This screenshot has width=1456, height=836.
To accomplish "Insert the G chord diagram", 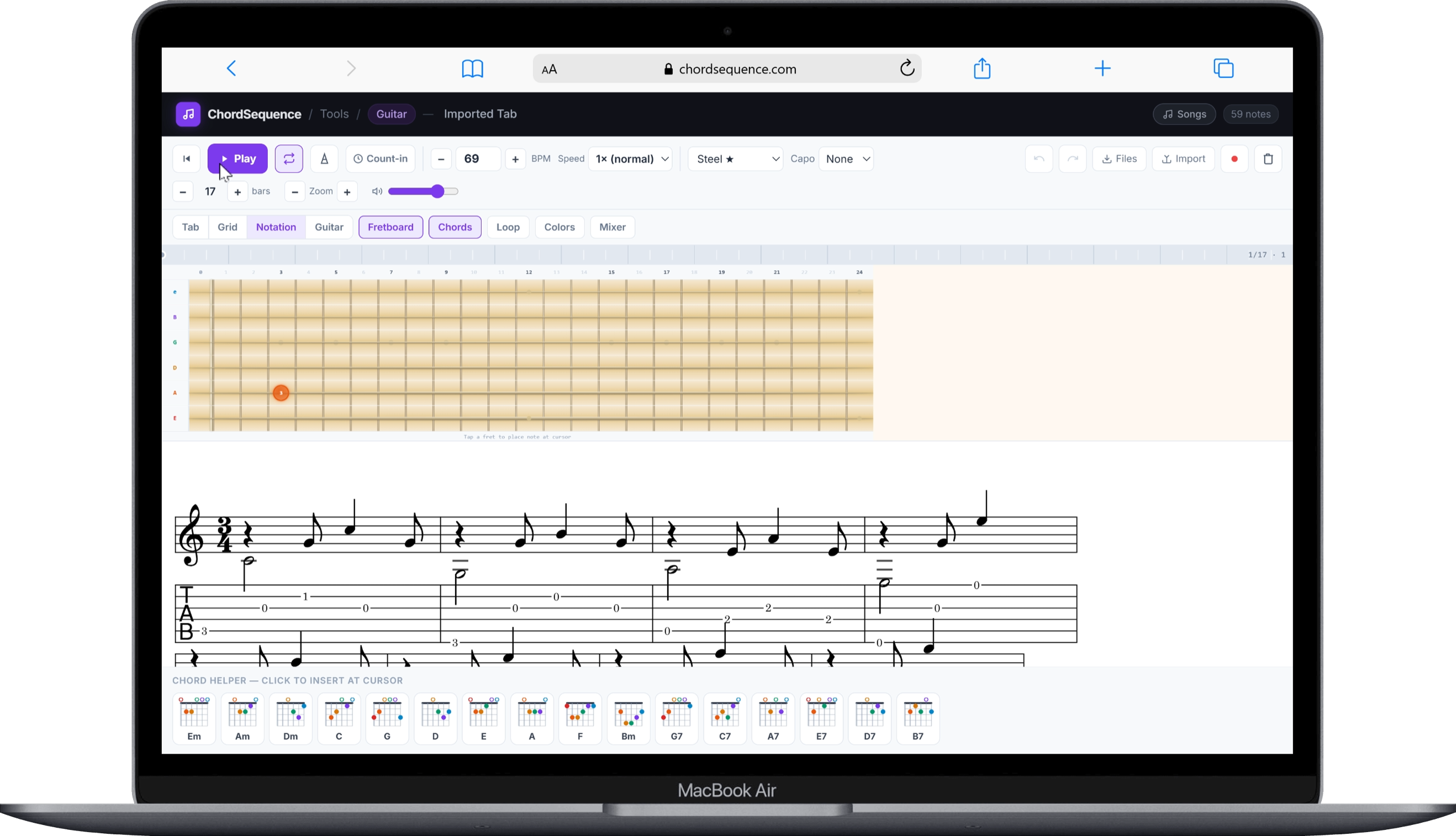I will [387, 719].
